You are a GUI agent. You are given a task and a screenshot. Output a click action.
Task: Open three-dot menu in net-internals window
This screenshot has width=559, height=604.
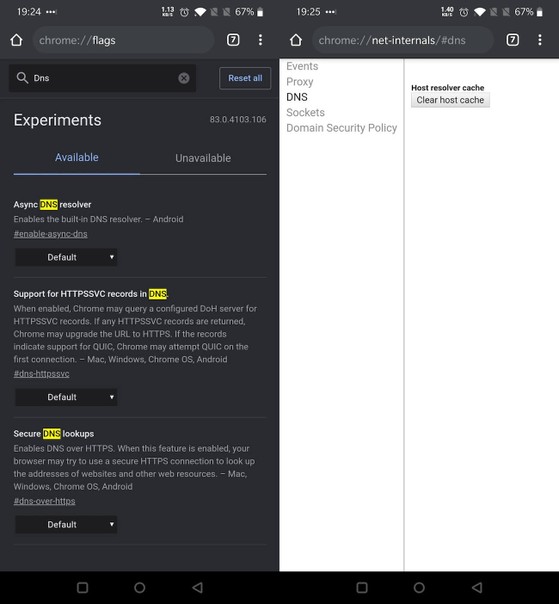coord(540,40)
